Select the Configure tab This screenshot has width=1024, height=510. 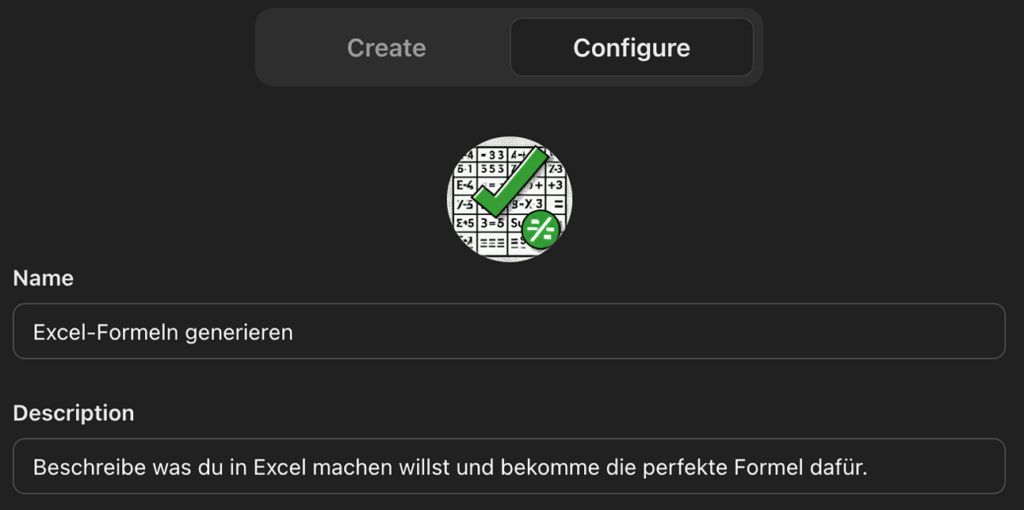coord(631,48)
